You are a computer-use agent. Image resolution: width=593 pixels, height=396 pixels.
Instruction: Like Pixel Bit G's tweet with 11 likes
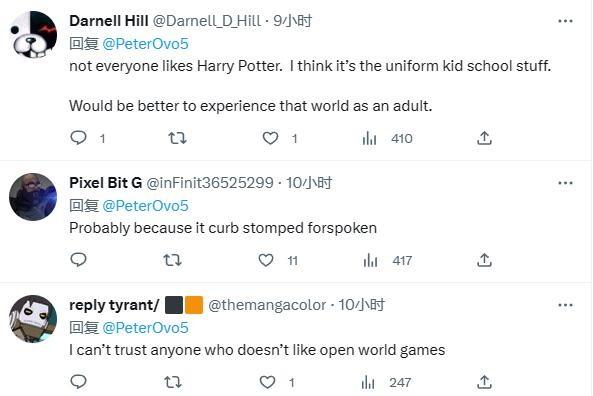tap(265, 260)
